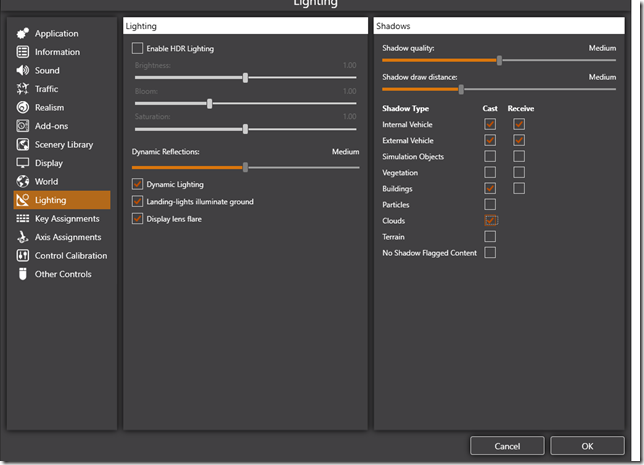Check No Shadow Flagged Content box
Image resolution: width=644 pixels, height=465 pixels.
[x=490, y=252]
